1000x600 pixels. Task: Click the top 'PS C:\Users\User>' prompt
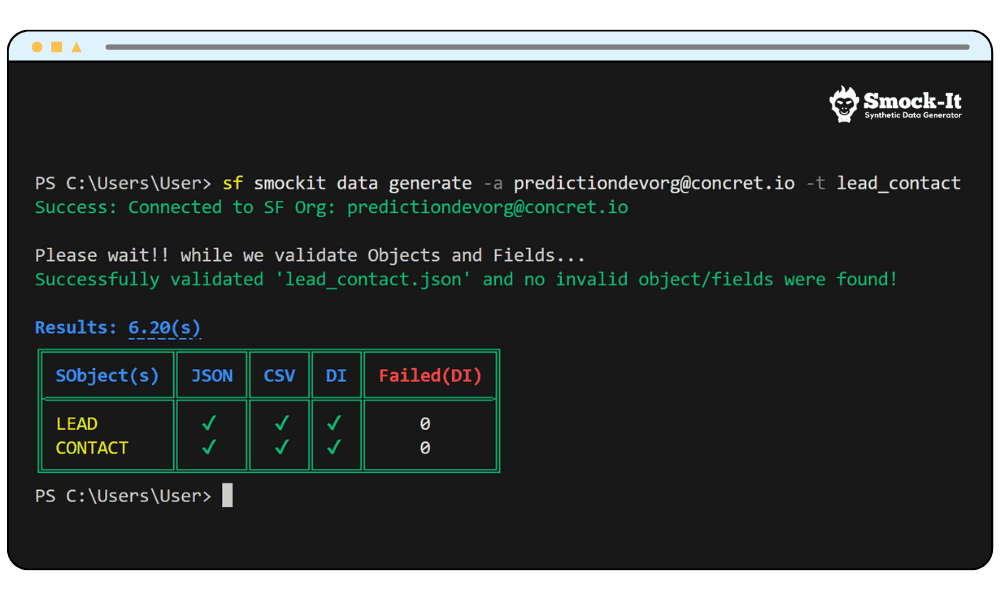click(x=123, y=184)
